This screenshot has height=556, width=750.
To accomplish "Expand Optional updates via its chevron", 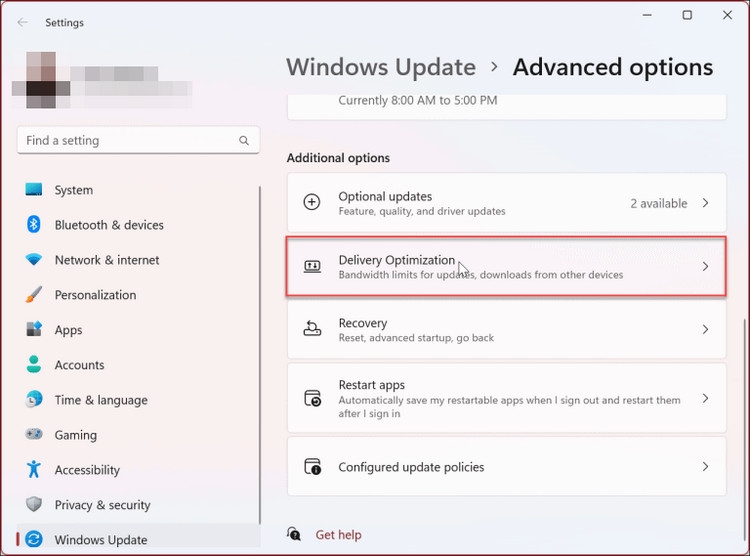I will (x=706, y=203).
